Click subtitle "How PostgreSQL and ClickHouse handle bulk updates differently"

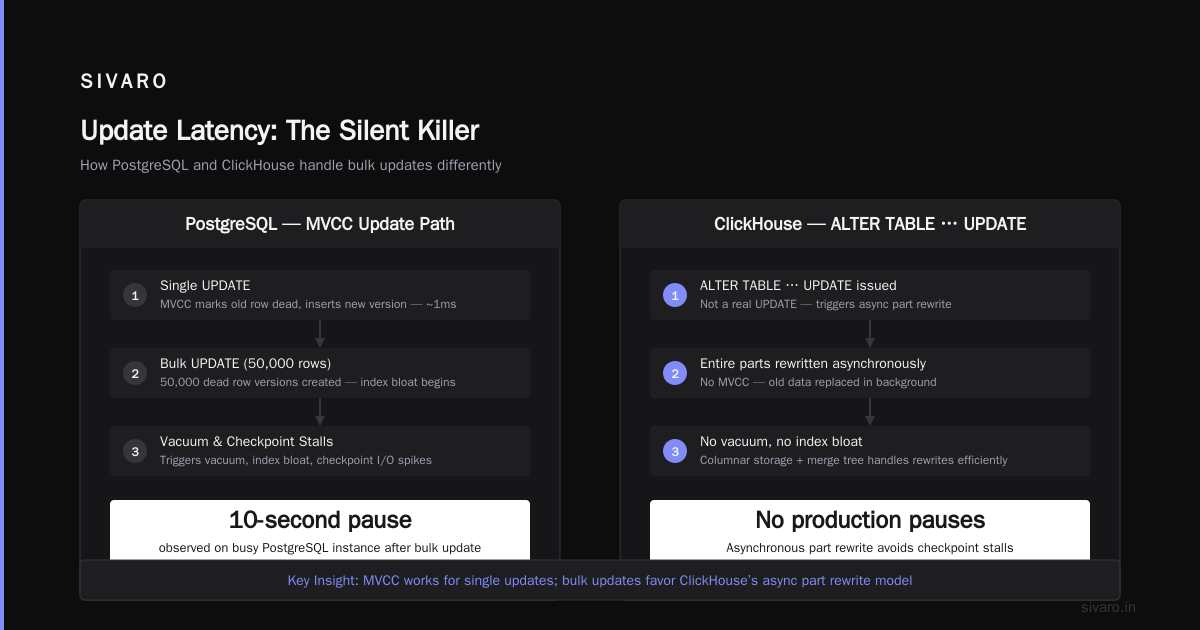(291, 165)
